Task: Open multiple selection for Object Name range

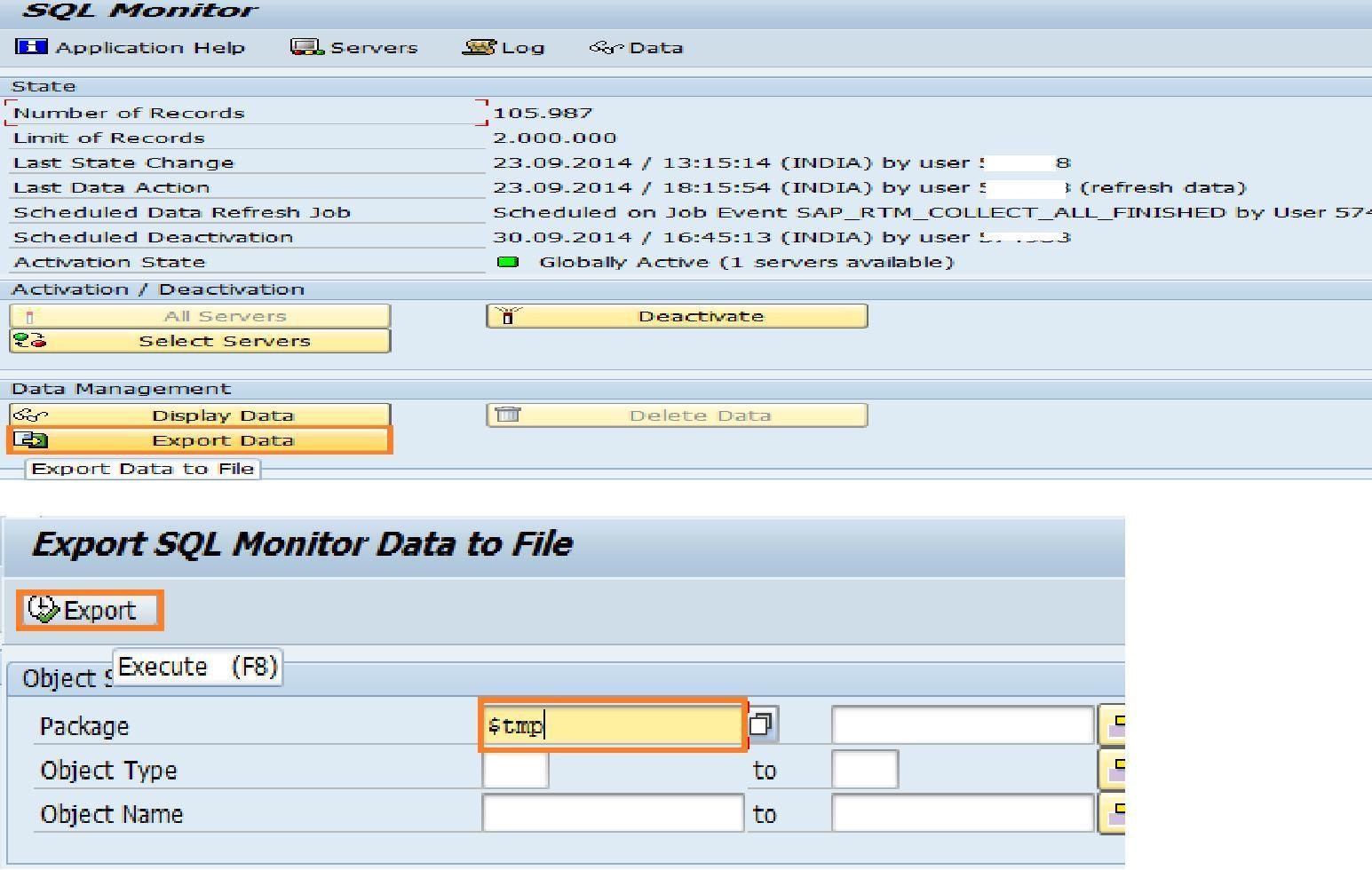Action: 1114,813
